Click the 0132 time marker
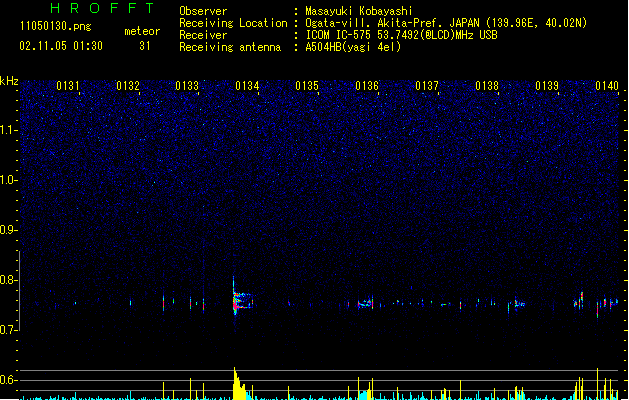The height and width of the screenshot is (400, 629). click(128, 86)
